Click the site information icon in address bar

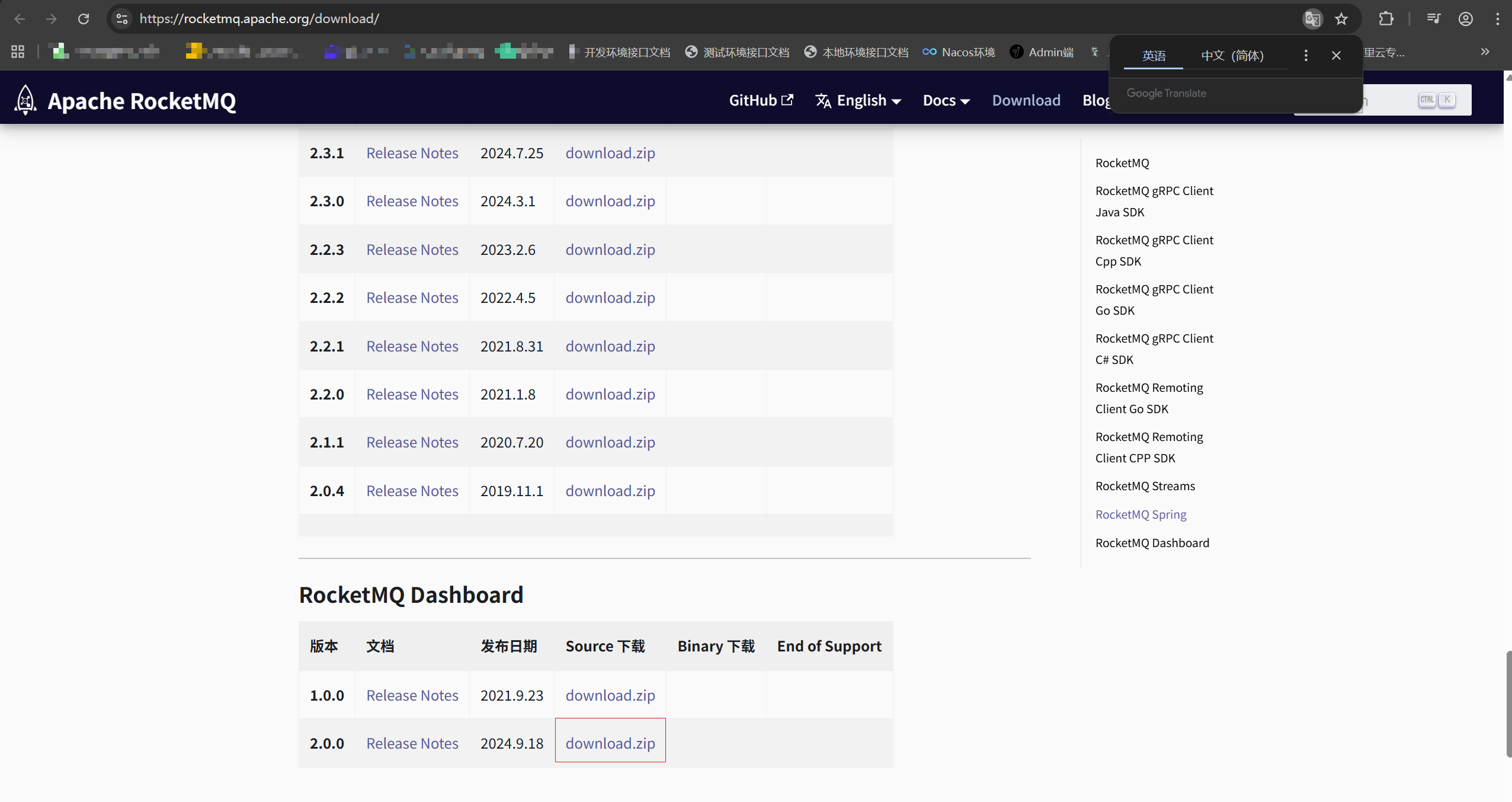click(121, 18)
